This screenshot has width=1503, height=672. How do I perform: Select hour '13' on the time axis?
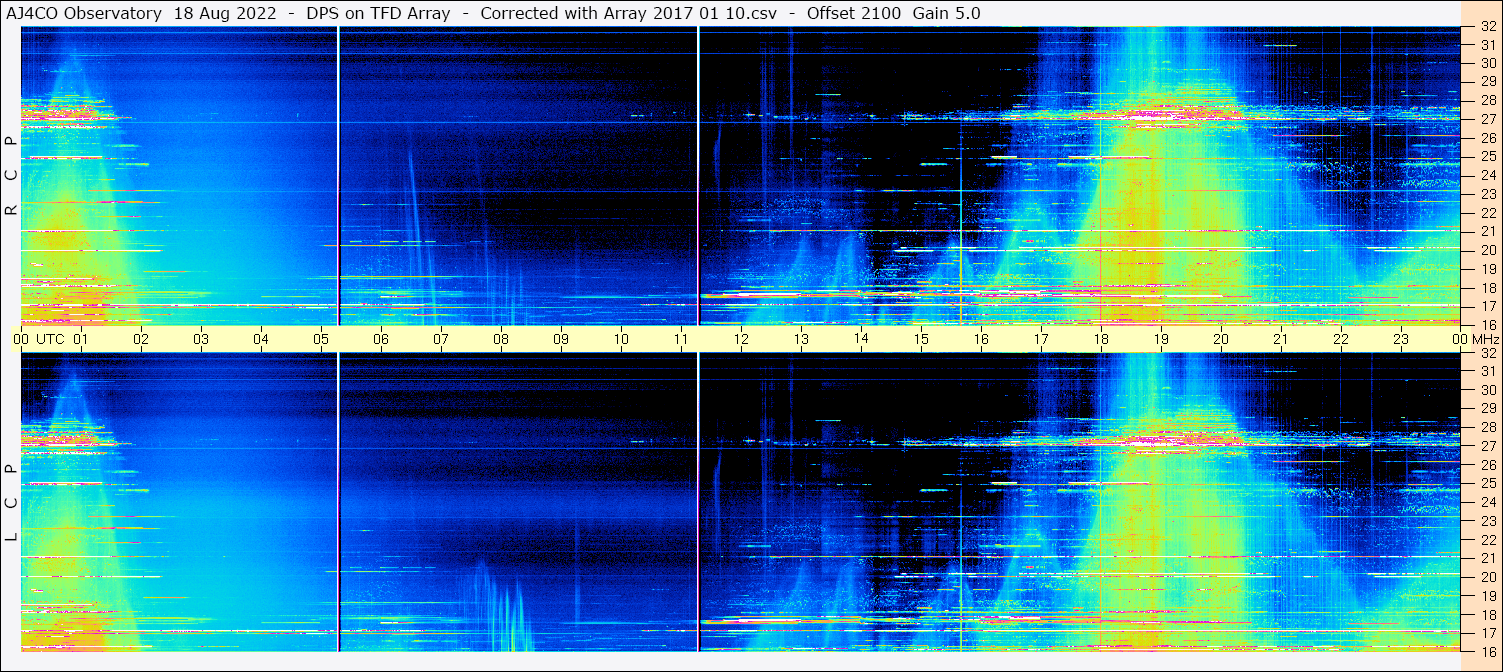[x=801, y=339]
